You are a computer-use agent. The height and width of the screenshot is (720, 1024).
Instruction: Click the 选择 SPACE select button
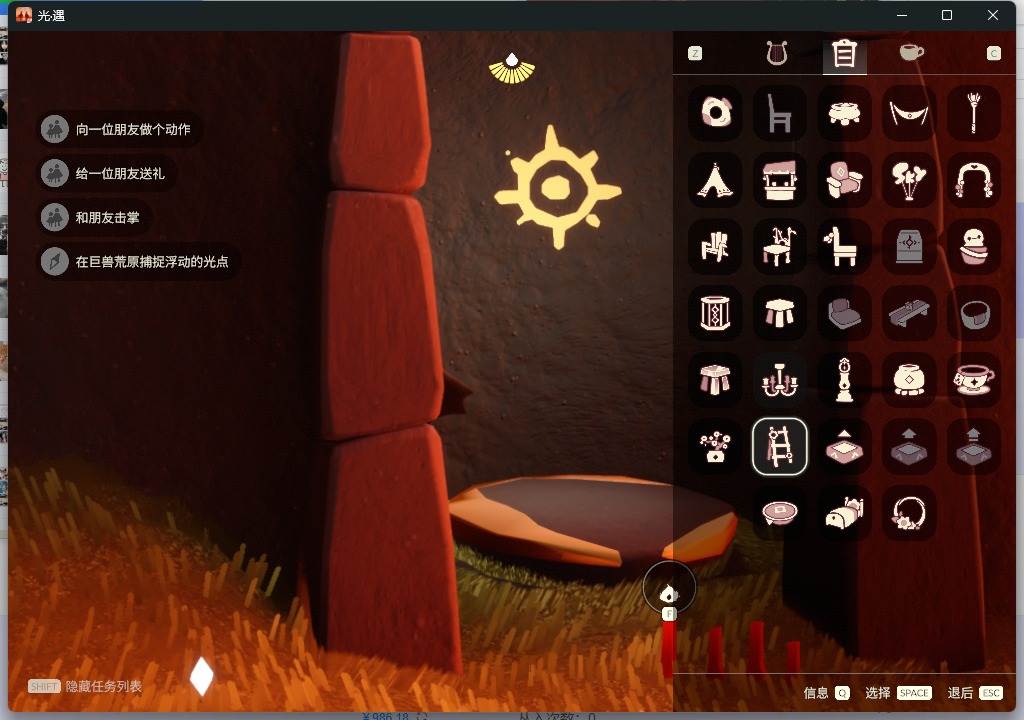[x=898, y=693]
